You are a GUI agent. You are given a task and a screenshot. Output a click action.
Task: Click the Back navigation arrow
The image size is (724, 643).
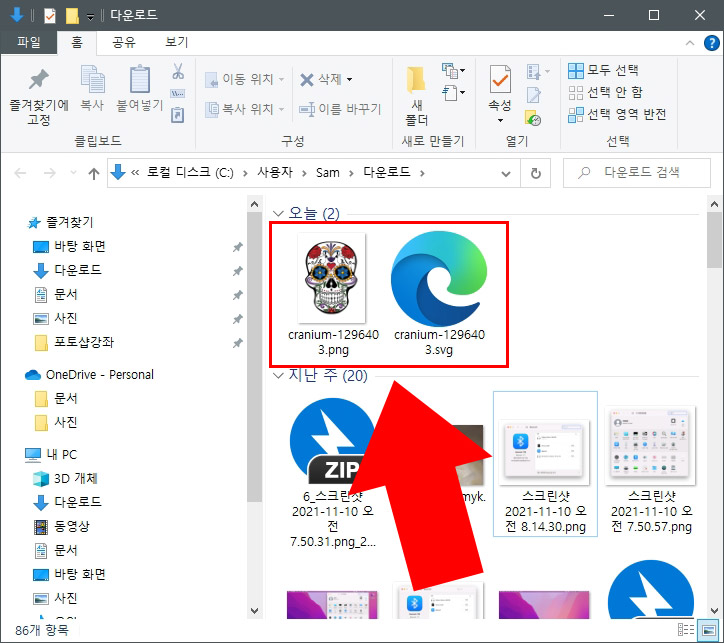click(20, 174)
